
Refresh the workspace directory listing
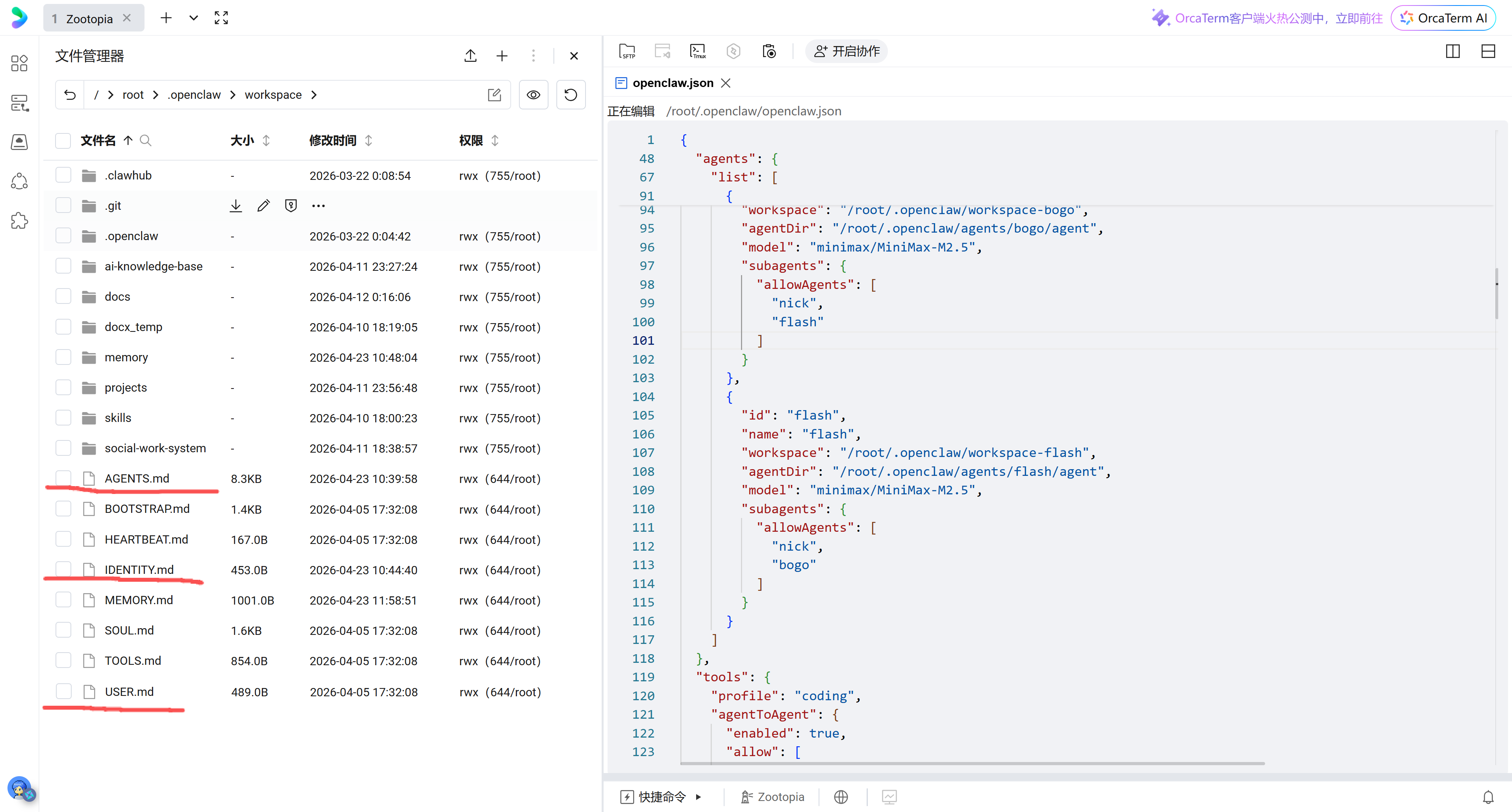[571, 94]
